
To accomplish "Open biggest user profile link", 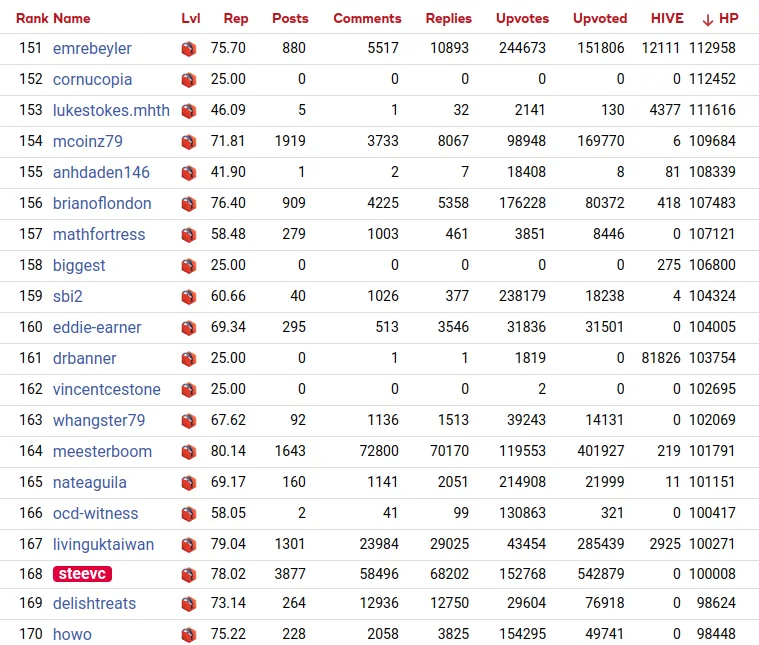I will [x=79, y=265].
